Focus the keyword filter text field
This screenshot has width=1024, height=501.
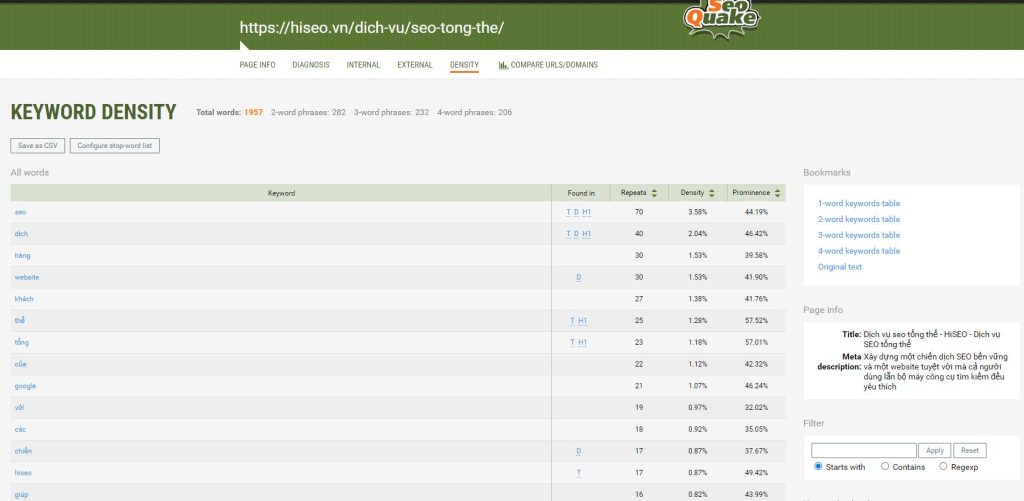pos(863,451)
